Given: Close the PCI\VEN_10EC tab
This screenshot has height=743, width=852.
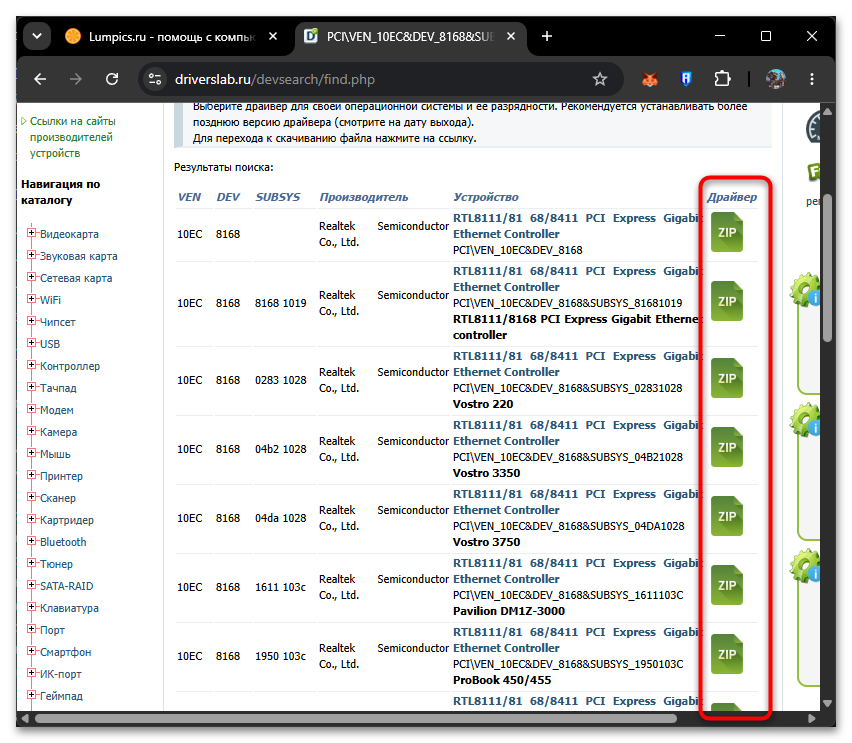Looking at the screenshot, I should click(x=511, y=36).
